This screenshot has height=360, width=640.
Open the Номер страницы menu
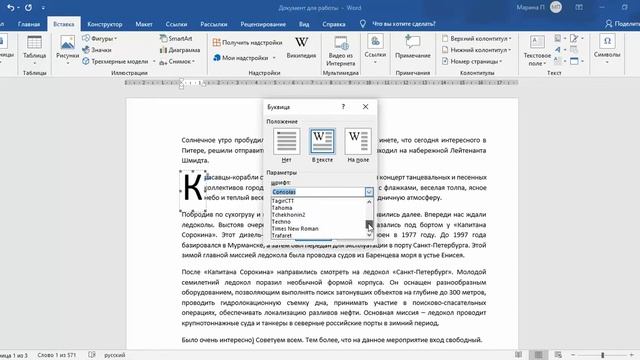pos(472,61)
